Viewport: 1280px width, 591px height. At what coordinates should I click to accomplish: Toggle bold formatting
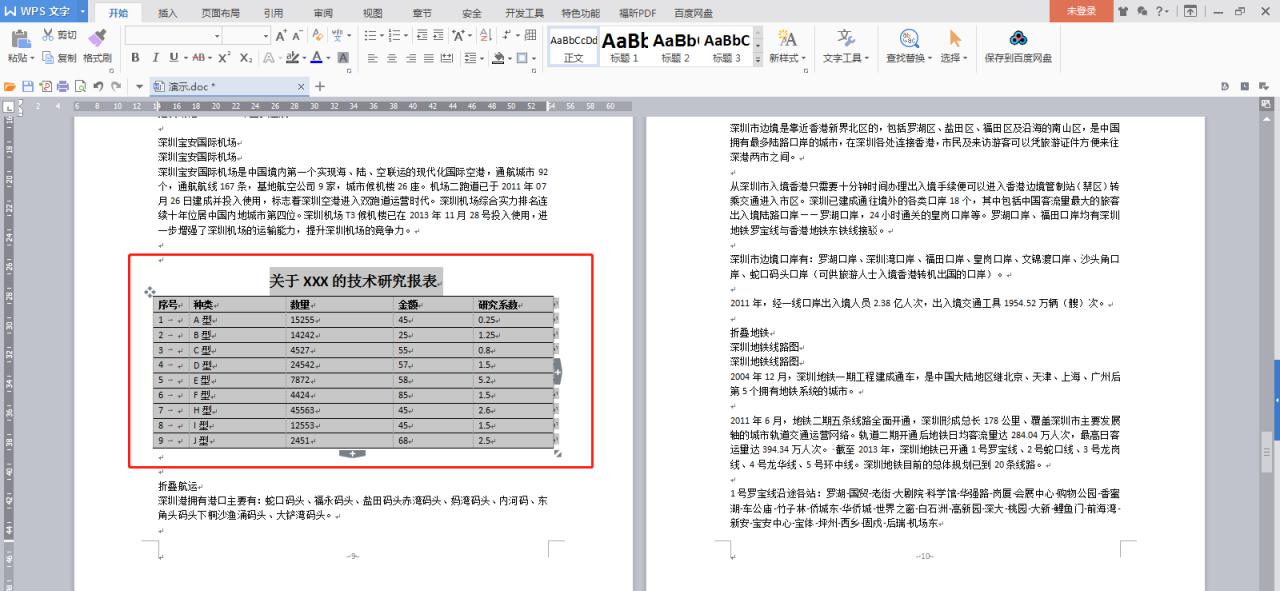click(x=135, y=58)
